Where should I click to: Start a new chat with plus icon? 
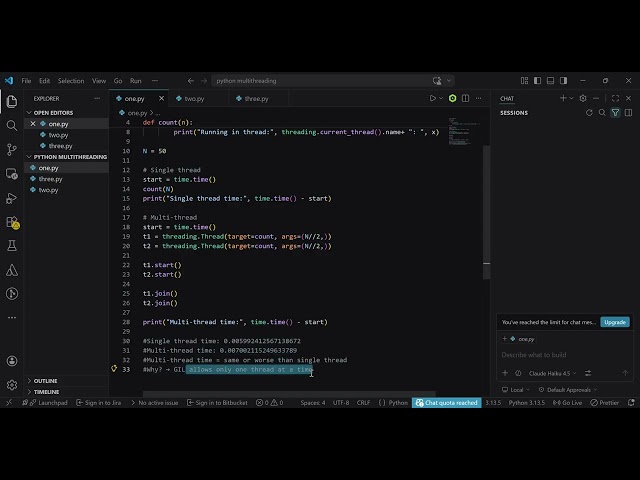tap(563, 98)
